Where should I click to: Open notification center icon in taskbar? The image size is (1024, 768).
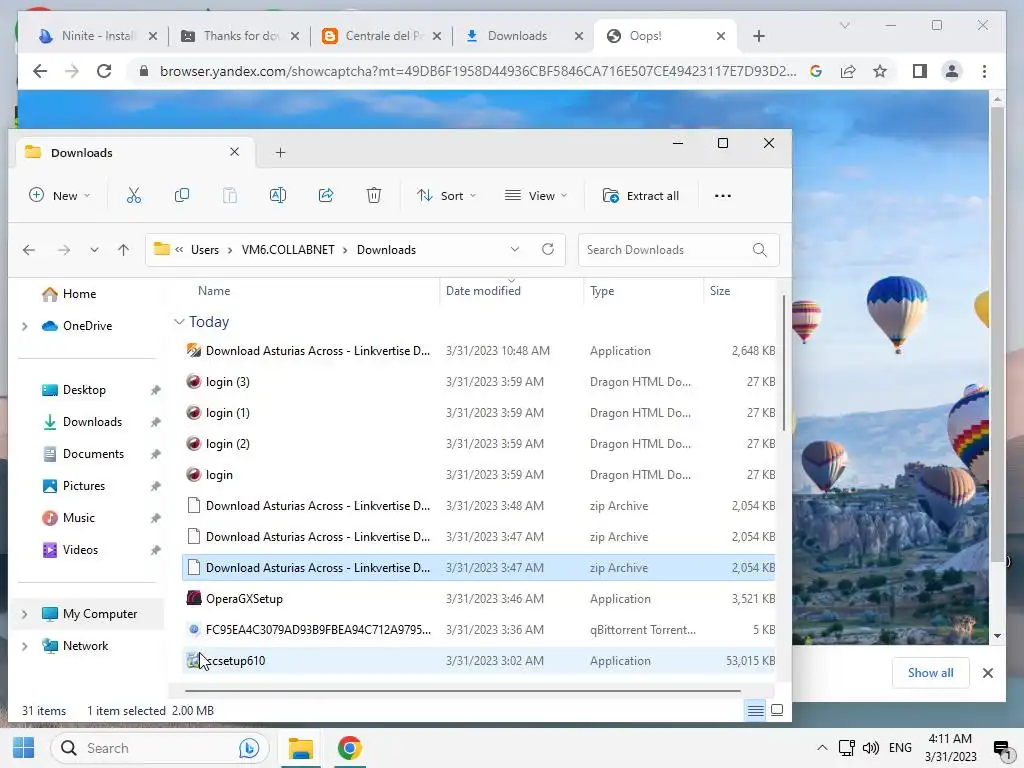[1001, 748]
